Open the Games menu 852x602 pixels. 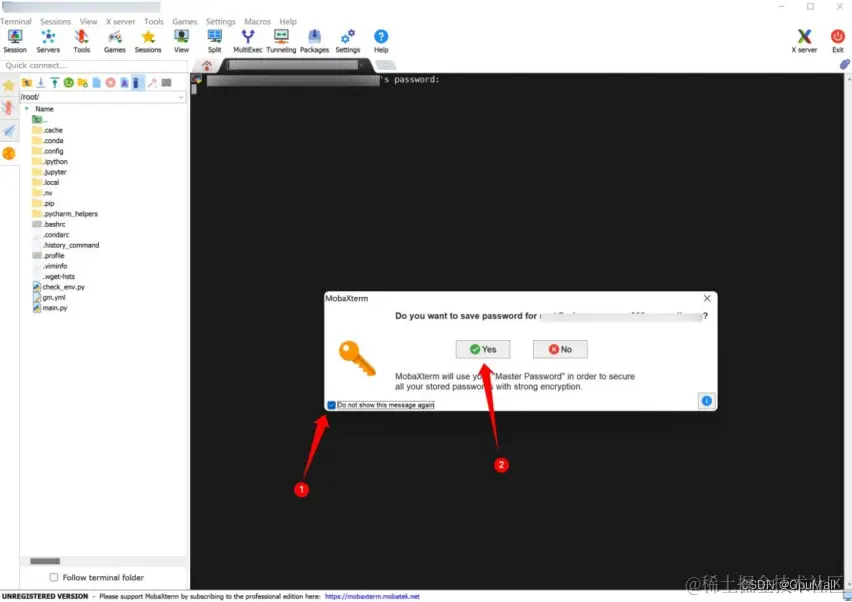coord(184,22)
